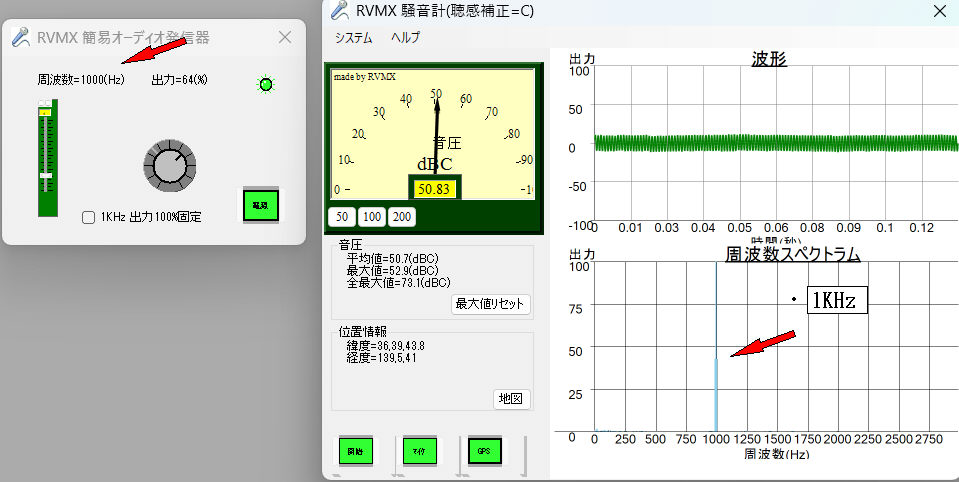The height and width of the screenshot is (482, 959).
Task: Click the 最大値リセット button
Action: (x=490, y=304)
